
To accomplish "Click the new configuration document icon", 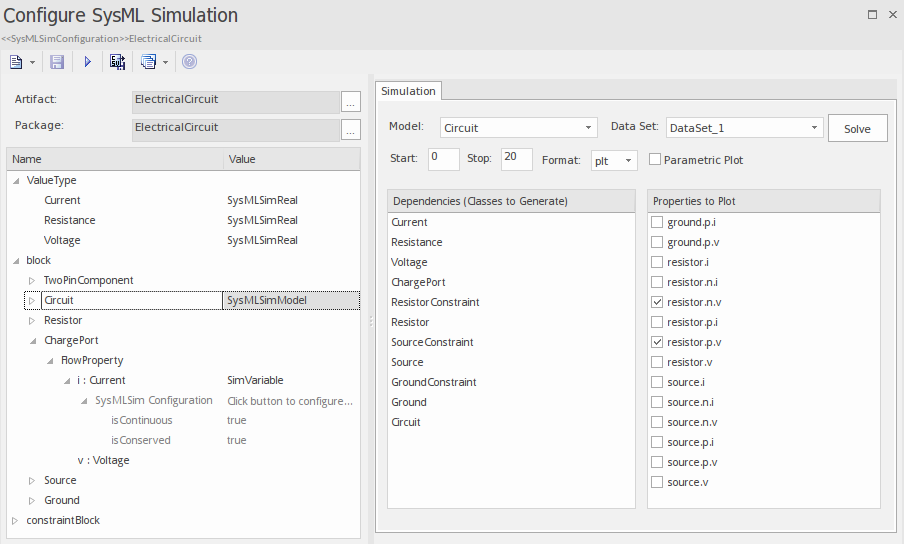I will point(16,62).
